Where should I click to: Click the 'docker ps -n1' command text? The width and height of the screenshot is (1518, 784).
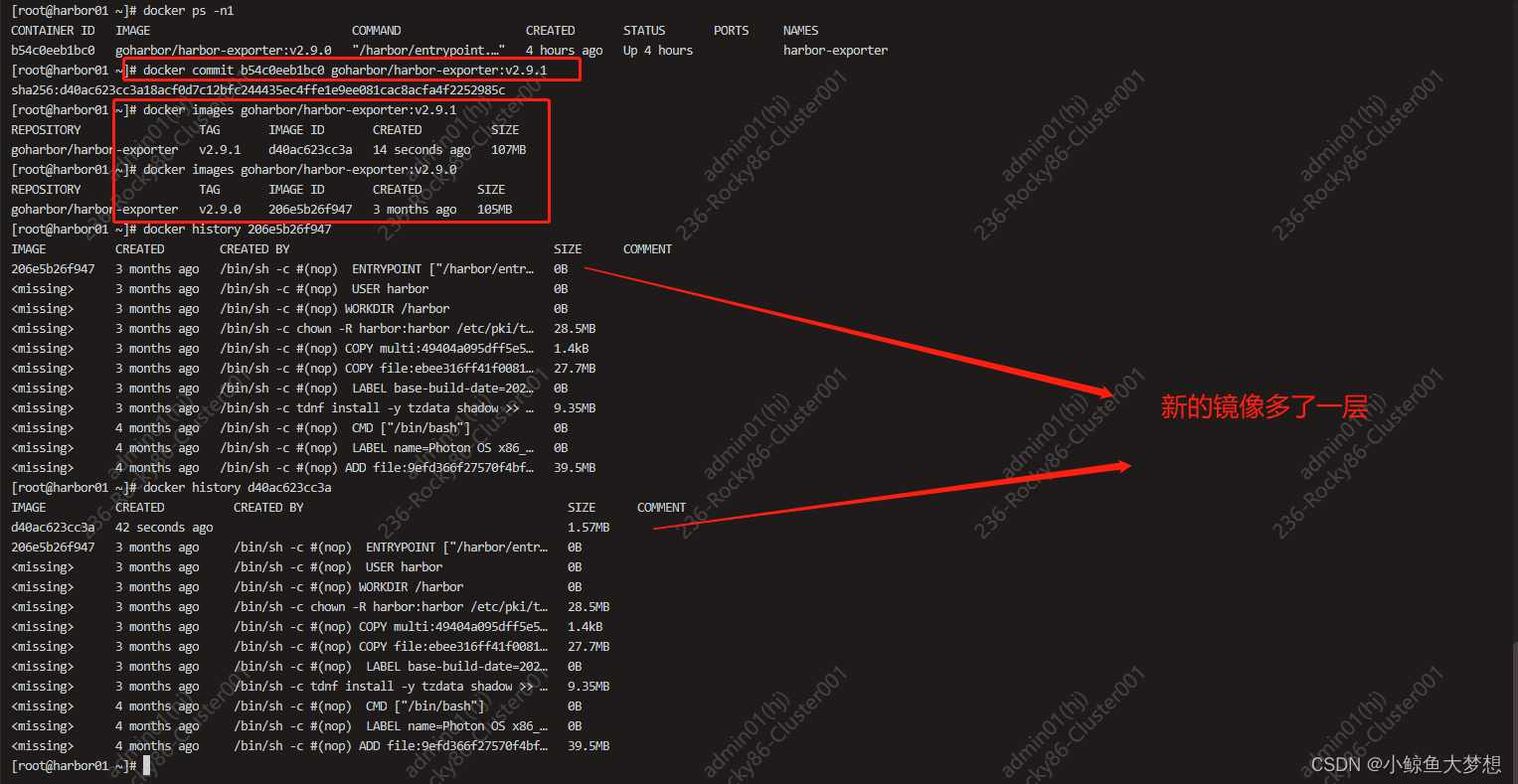pos(188,11)
